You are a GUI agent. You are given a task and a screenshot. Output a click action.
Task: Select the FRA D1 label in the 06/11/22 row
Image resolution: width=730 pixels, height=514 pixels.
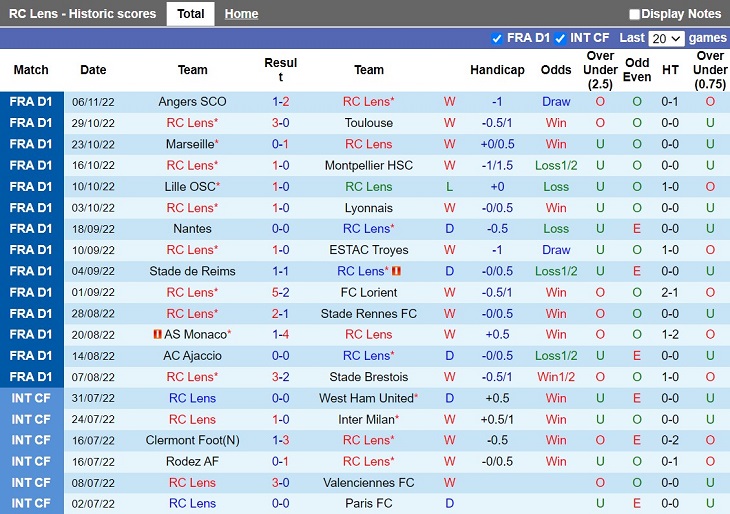tap(31, 101)
